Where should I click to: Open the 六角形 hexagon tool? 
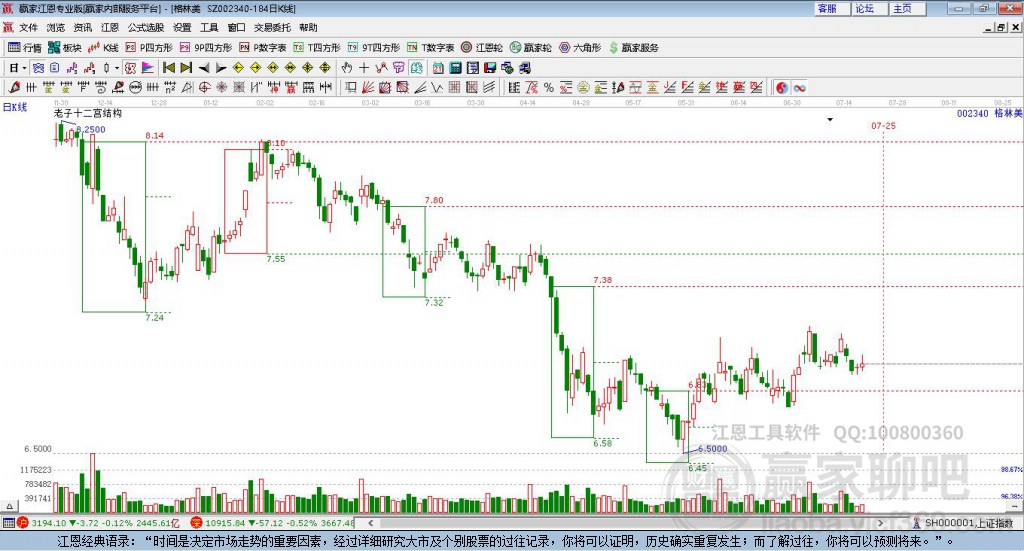click(580, 48)
